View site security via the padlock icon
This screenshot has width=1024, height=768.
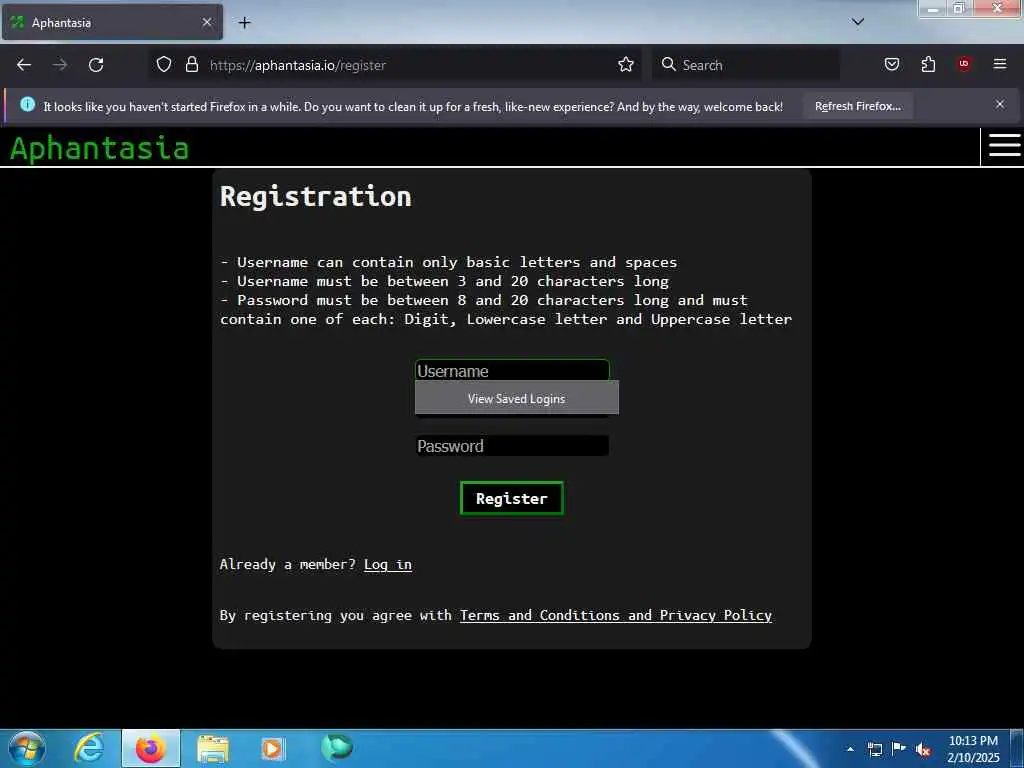point(191,64)
